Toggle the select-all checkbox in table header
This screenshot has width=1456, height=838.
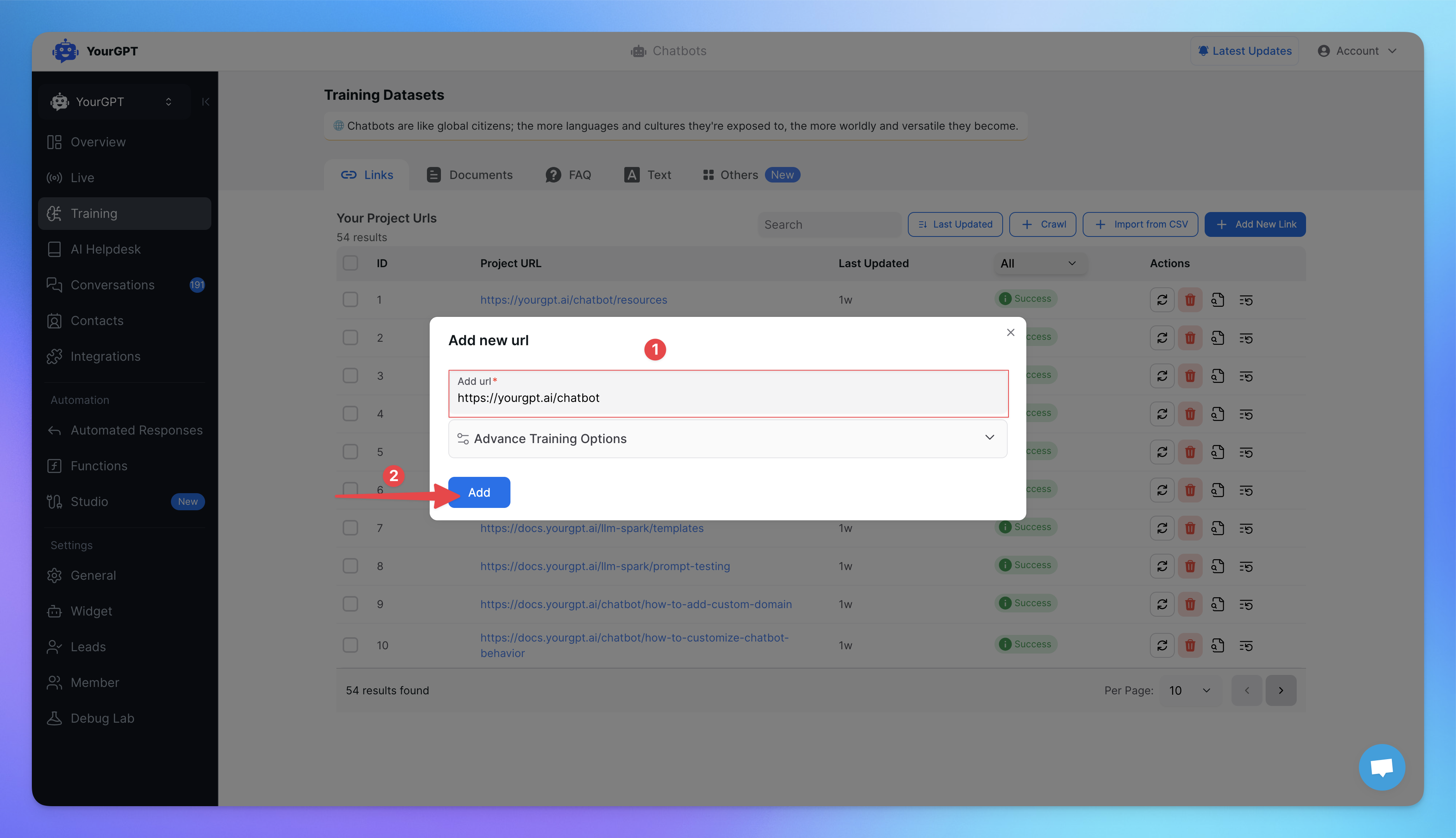[x=350, y=263]
